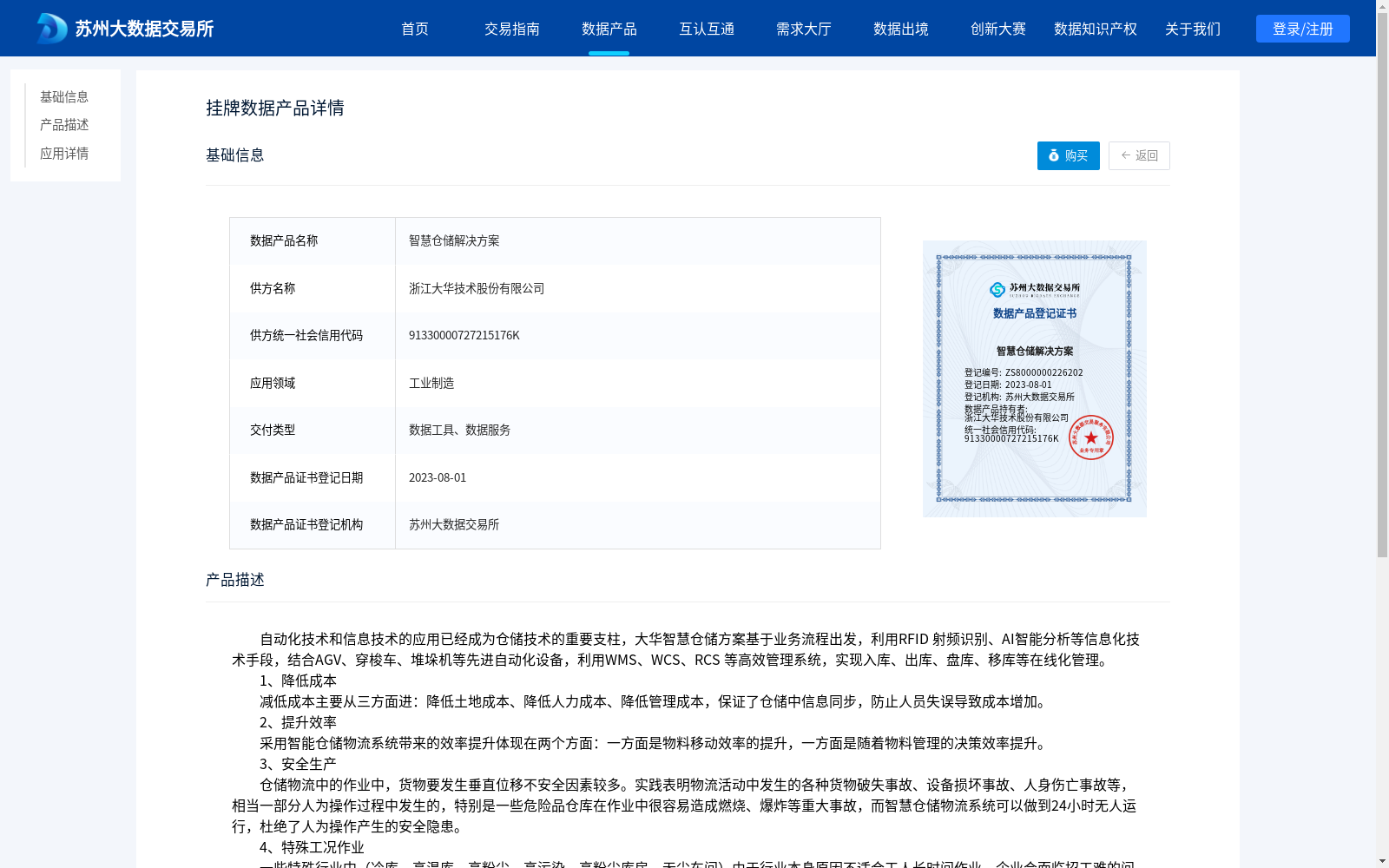Open the 关于我们 nav item

tap(1193, 29)
